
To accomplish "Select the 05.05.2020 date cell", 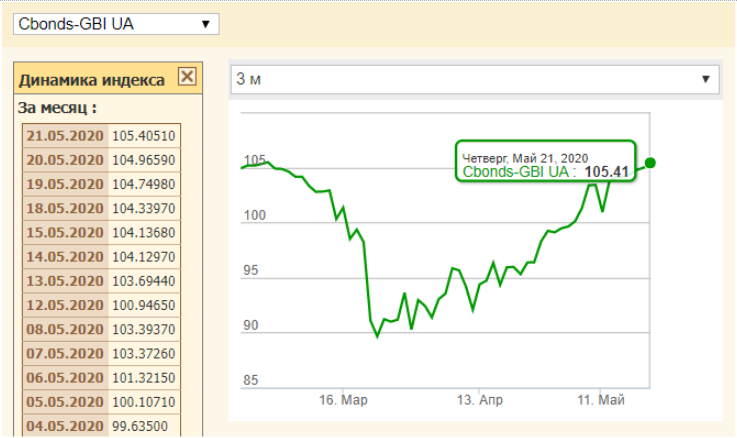I will 65,402.
